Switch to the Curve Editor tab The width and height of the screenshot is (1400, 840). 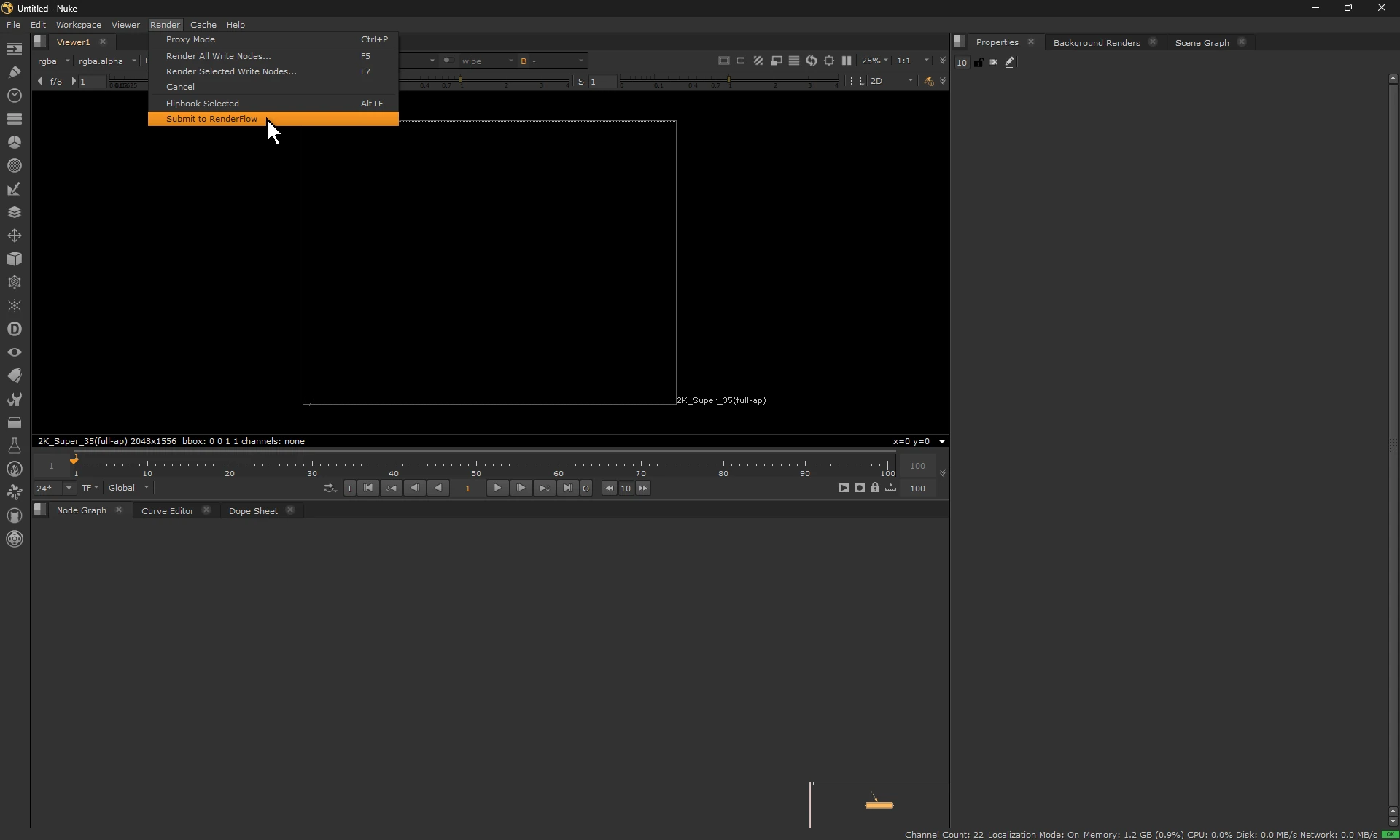point(168,510)
